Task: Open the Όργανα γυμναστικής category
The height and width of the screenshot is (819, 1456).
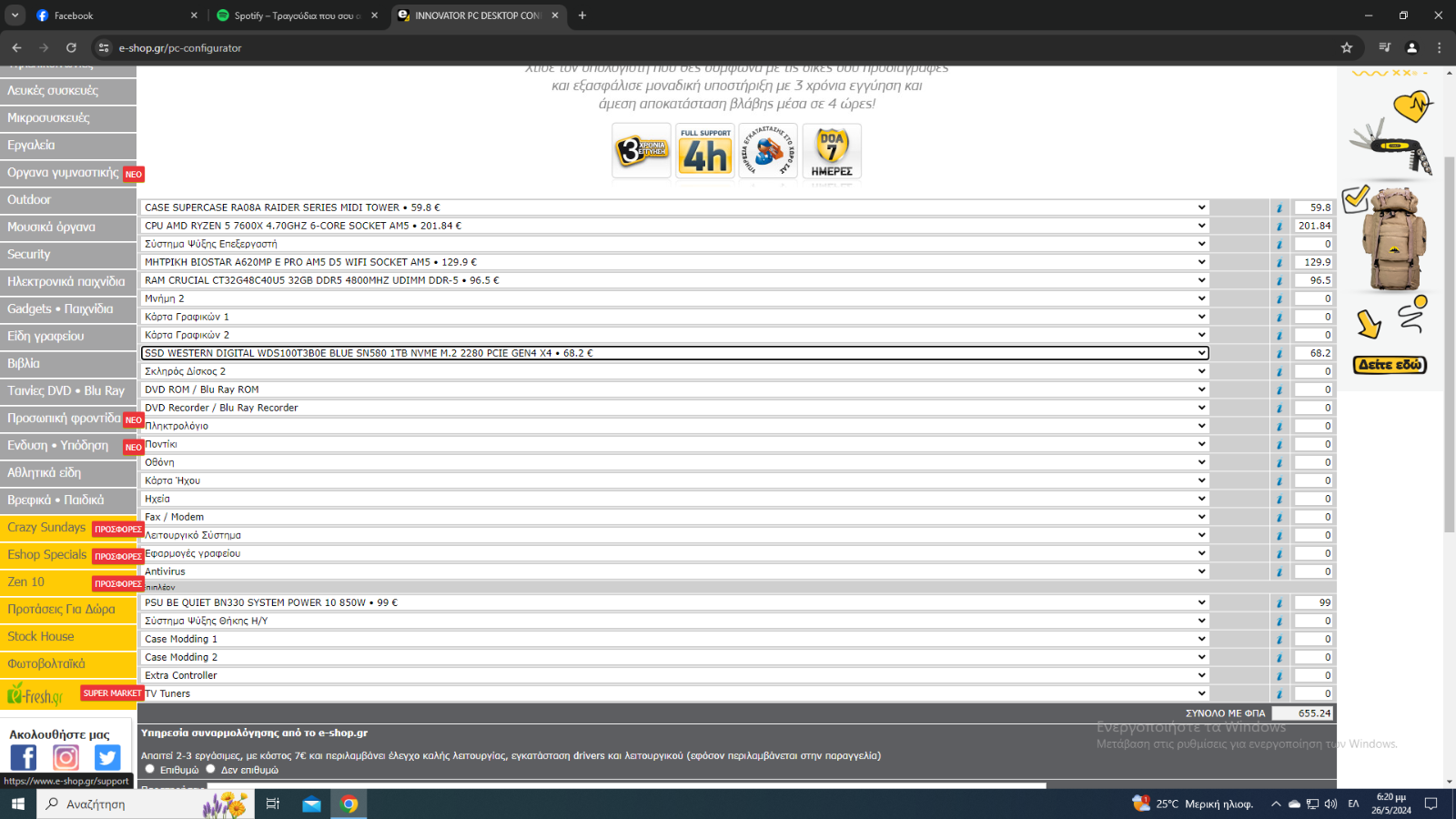Action: [x=68, y=173]
